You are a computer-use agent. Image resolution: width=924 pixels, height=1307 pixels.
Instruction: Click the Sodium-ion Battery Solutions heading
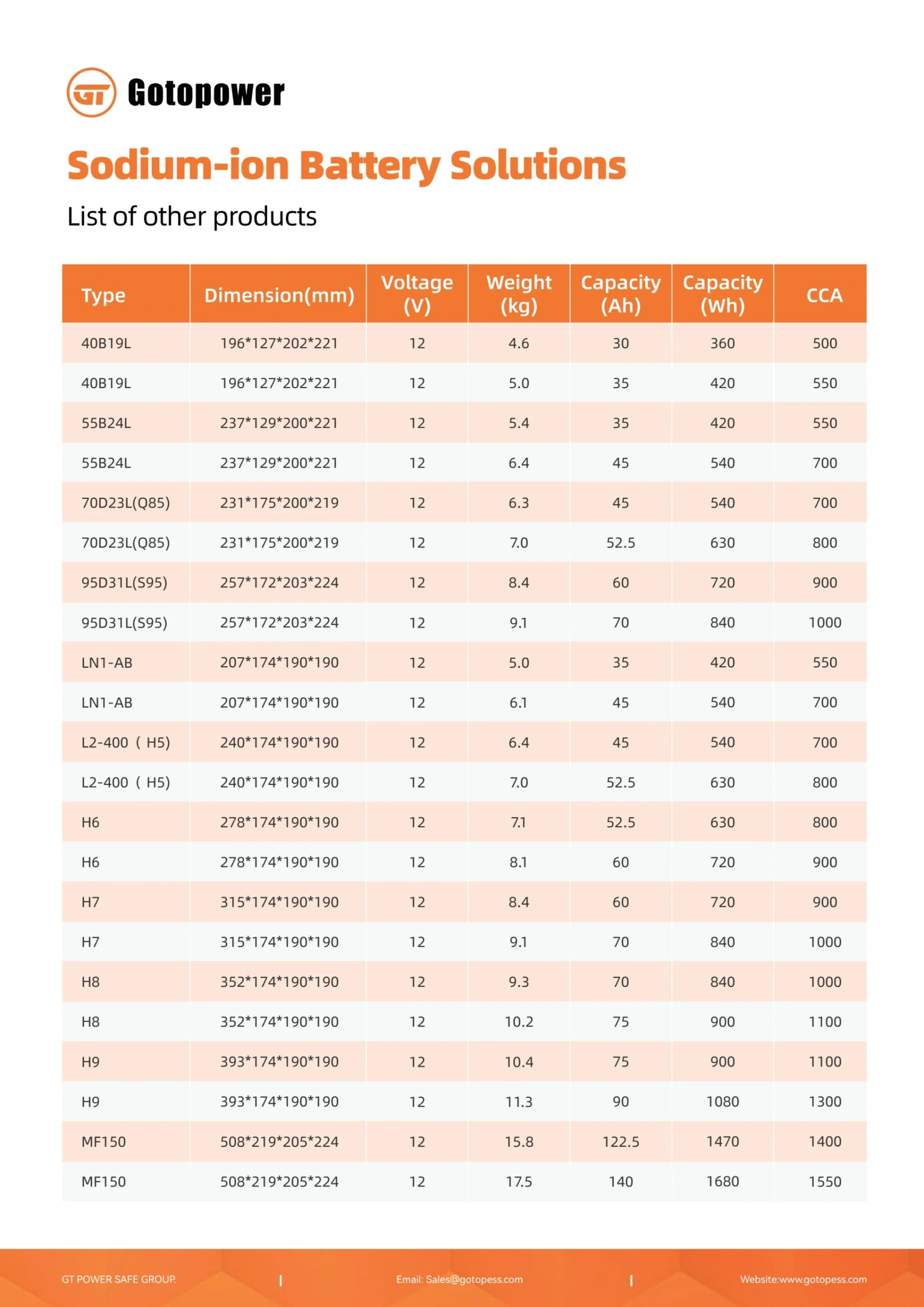[346, 165]
